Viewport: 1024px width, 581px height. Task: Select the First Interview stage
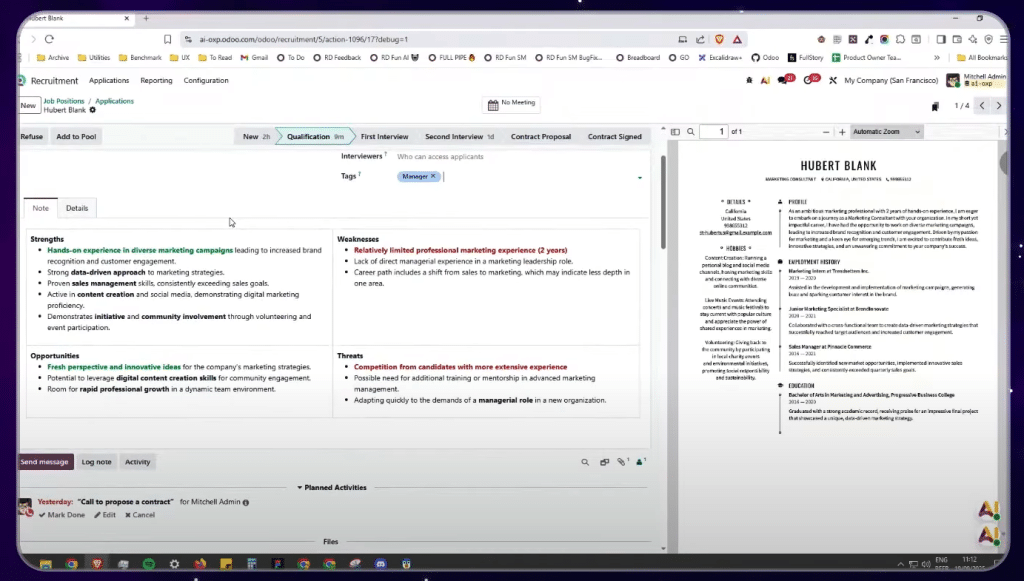384,136
